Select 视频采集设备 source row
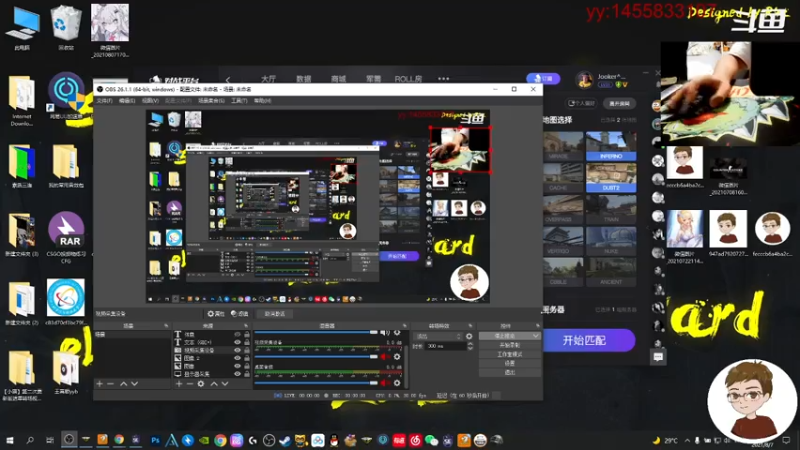 click(212, 351)
